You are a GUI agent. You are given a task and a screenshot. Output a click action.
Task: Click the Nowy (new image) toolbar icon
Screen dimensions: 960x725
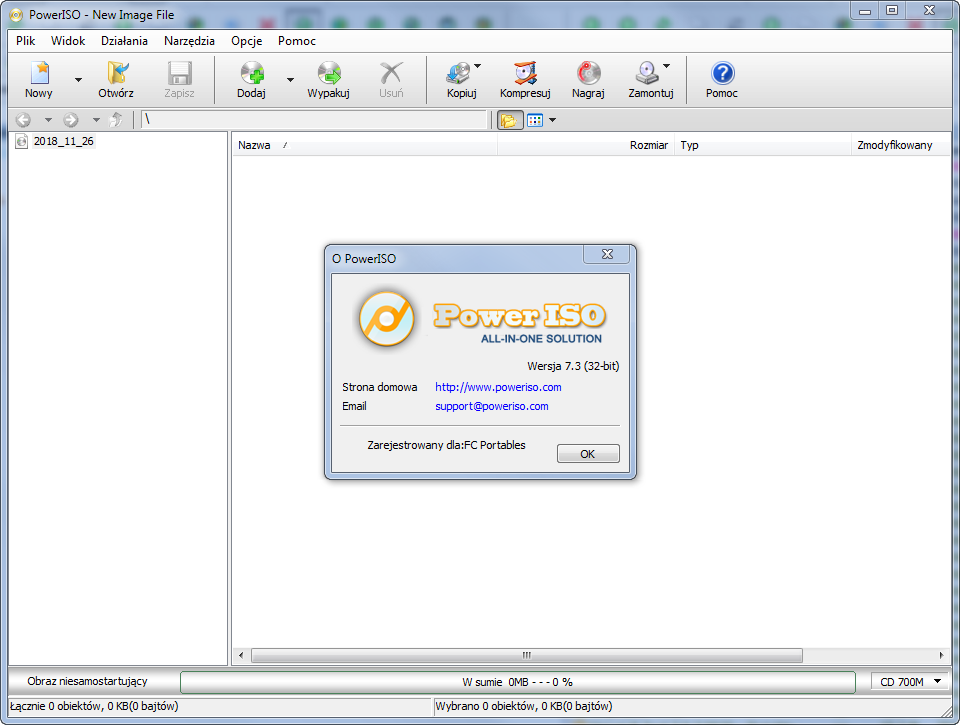click(x=39, y=73)
